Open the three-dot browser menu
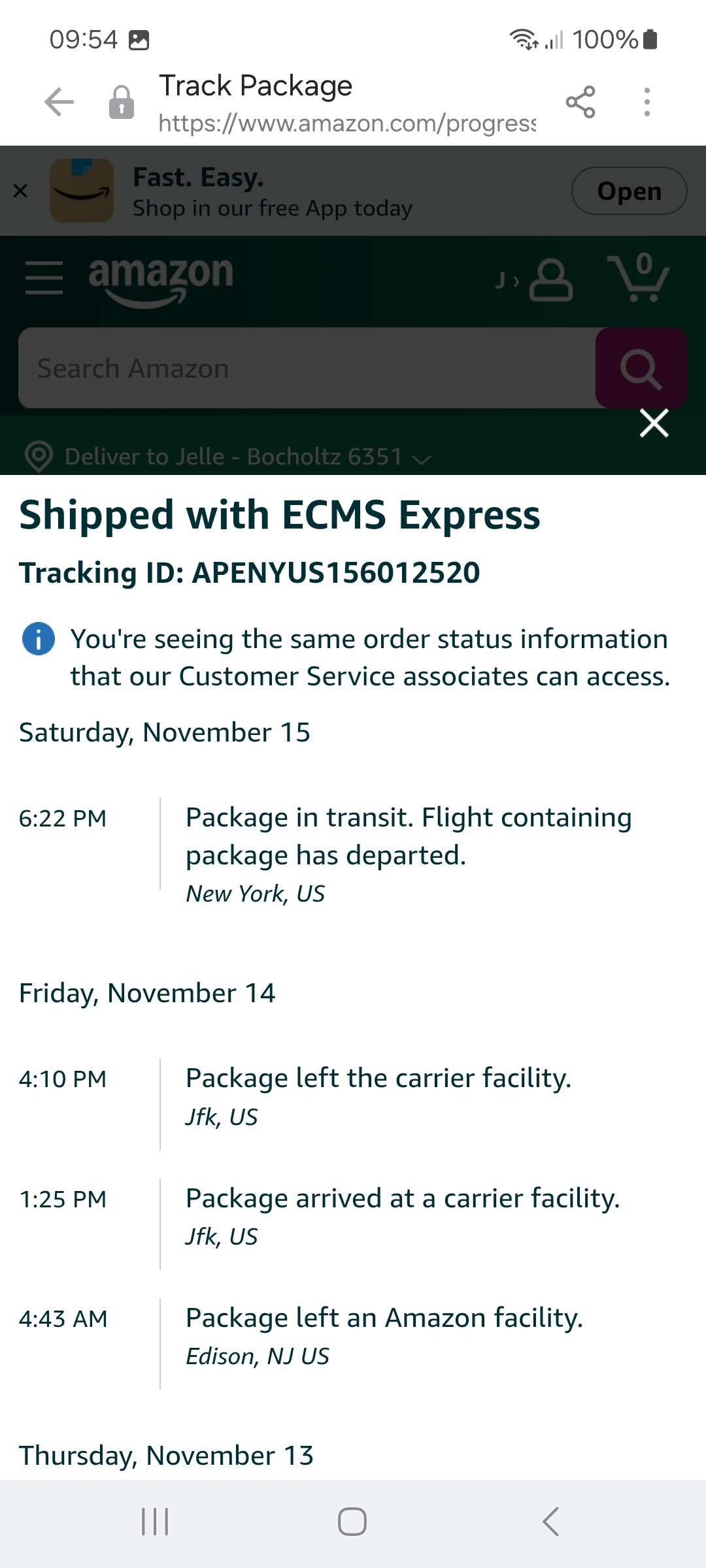The image size is (706, 1568). [x=647, y=103]
